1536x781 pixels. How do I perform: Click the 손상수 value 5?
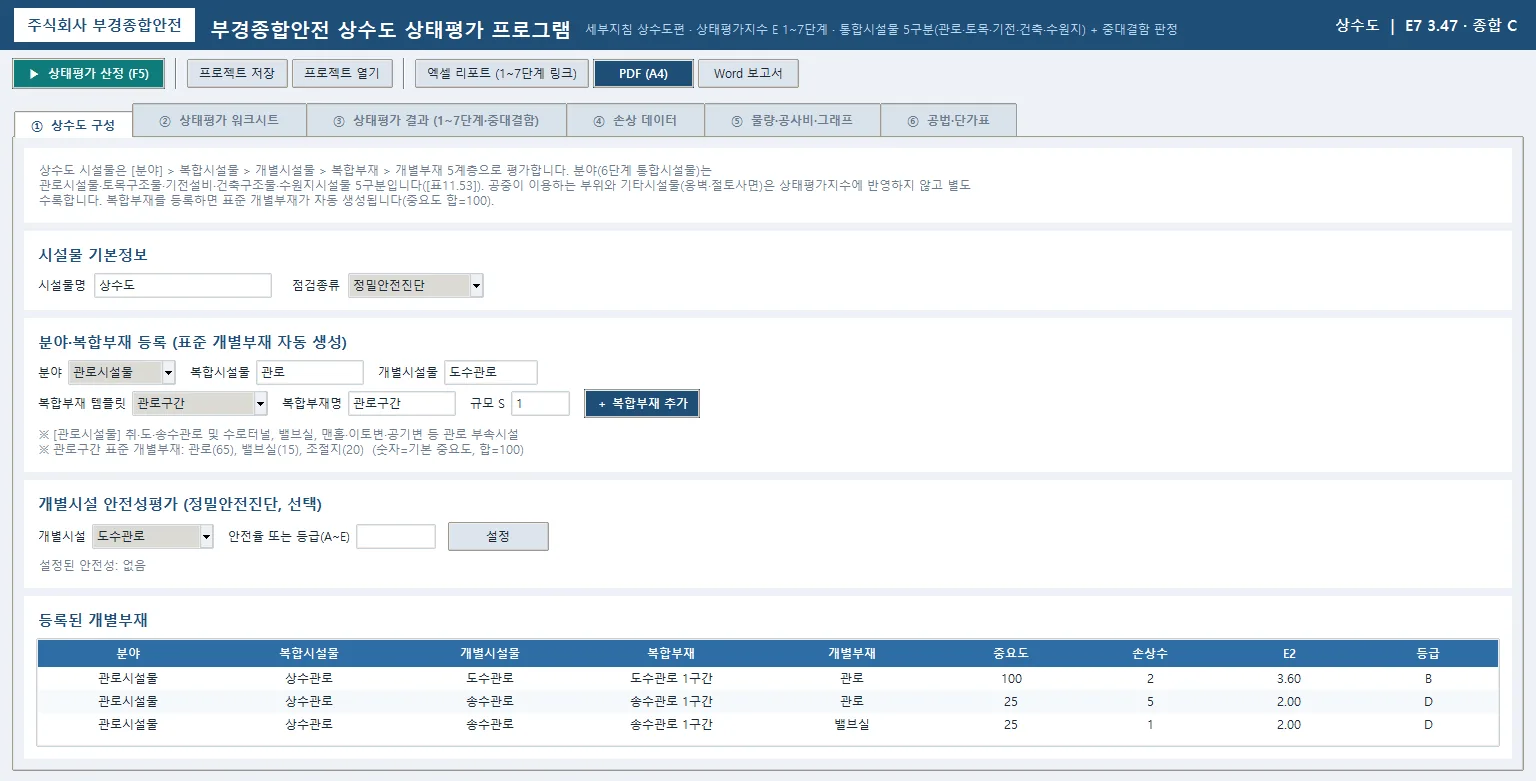click(1150, 702)
